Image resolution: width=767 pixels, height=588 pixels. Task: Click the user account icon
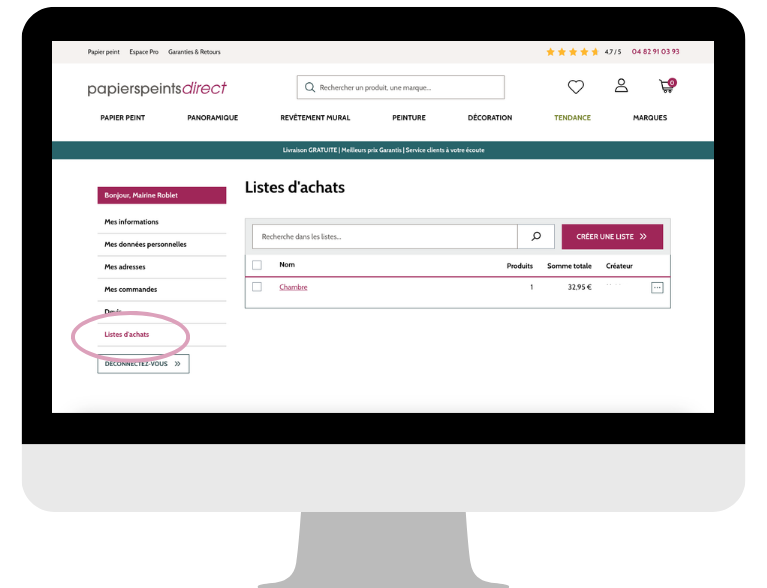click(x=621, y=87)
